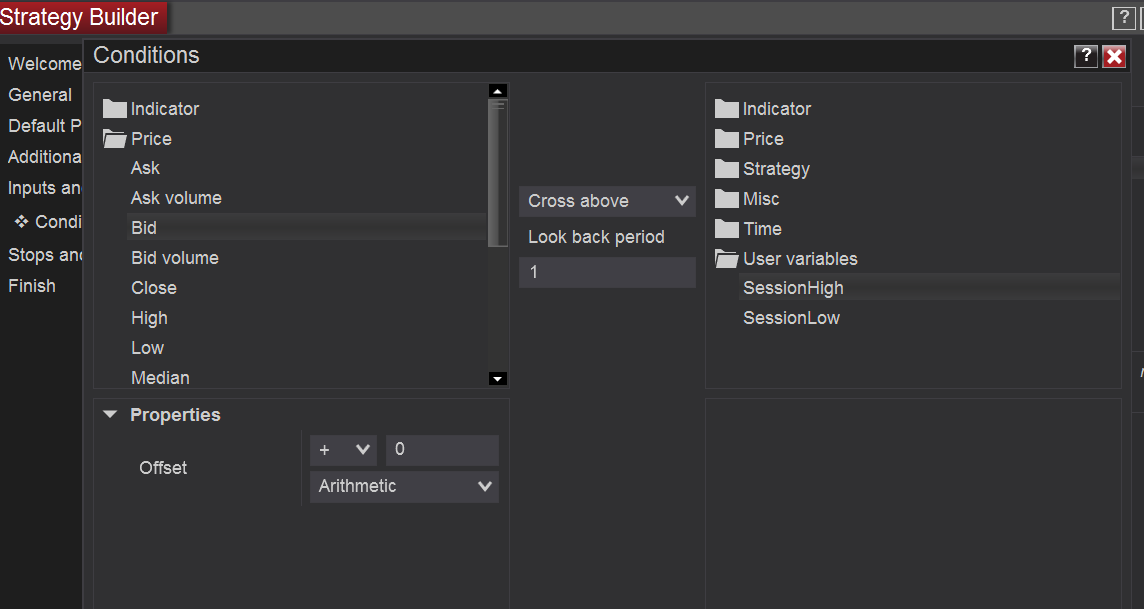Image resolution: width=1144 pixels, height=609 pixels.
Task: Select Ask volume in price list
Action: point(176,198)
